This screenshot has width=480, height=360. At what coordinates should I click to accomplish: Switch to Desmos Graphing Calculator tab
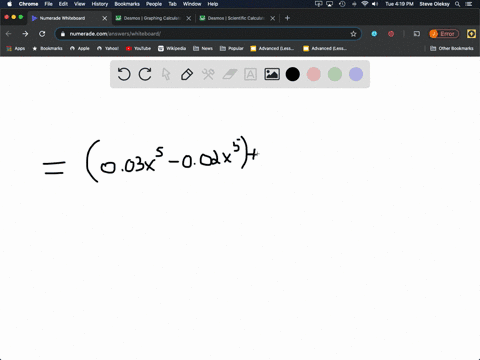[x=152, y=18]
